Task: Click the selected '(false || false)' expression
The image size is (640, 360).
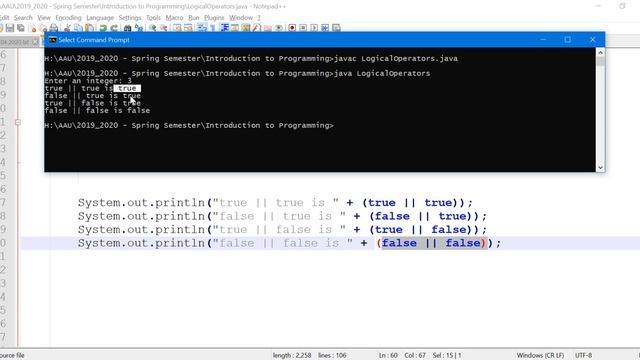Action: [x=432, y=243]
